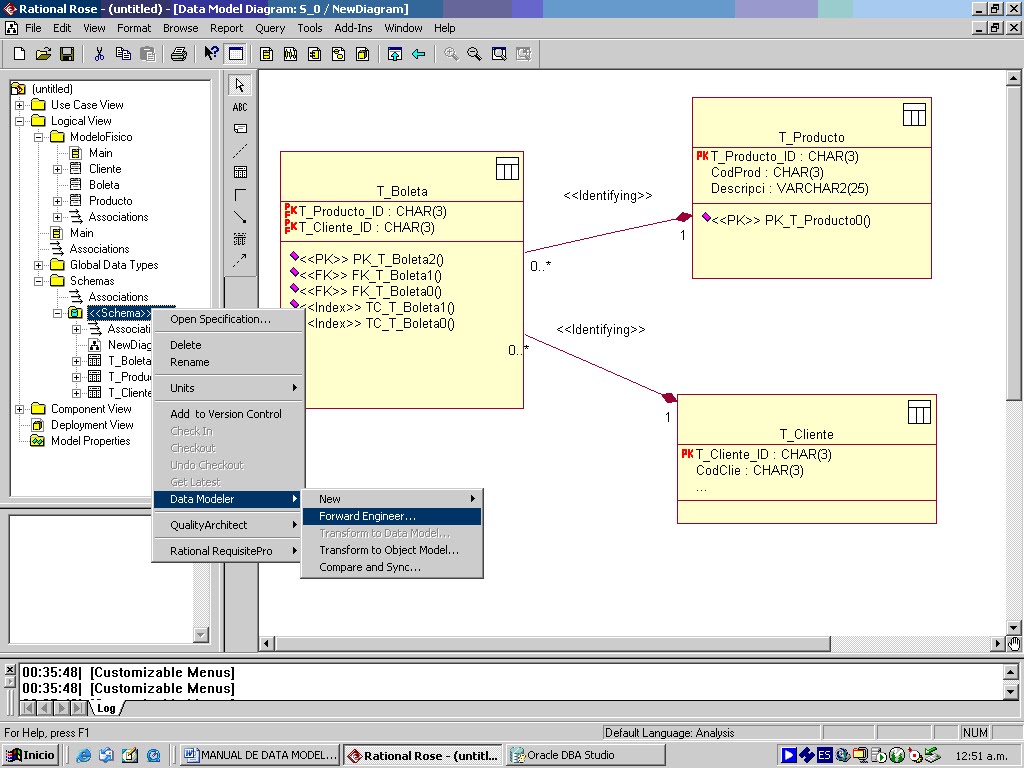Image resolution: width=1024 pixels, height=768 pixels.
Task: Click the diagram vertical scroll down arrow
Action: point(1013,628)
